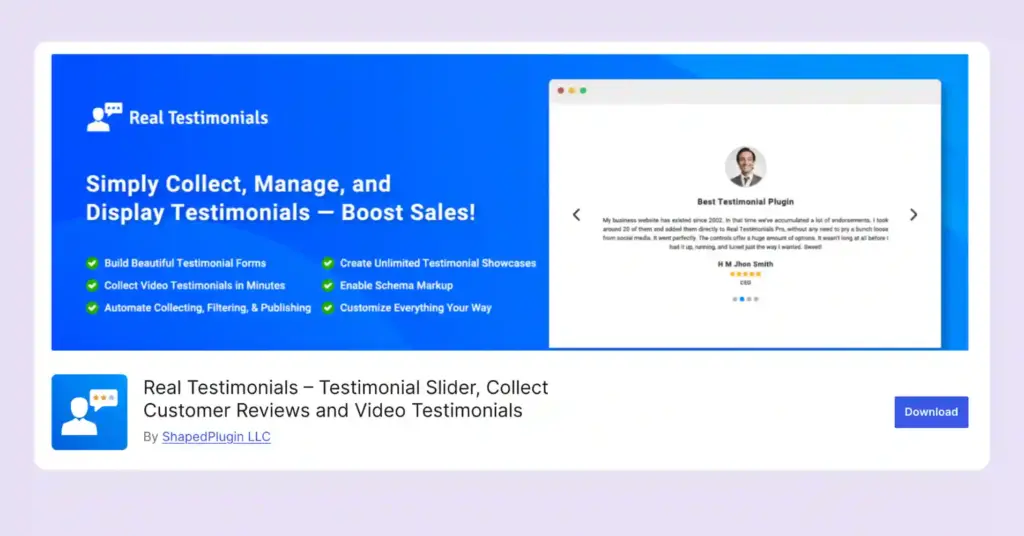Click checkmark beside Build Beautiful Testimonial Forms
The height and width of the screenshot is (536, 1024).
click(x=92, y=263)
